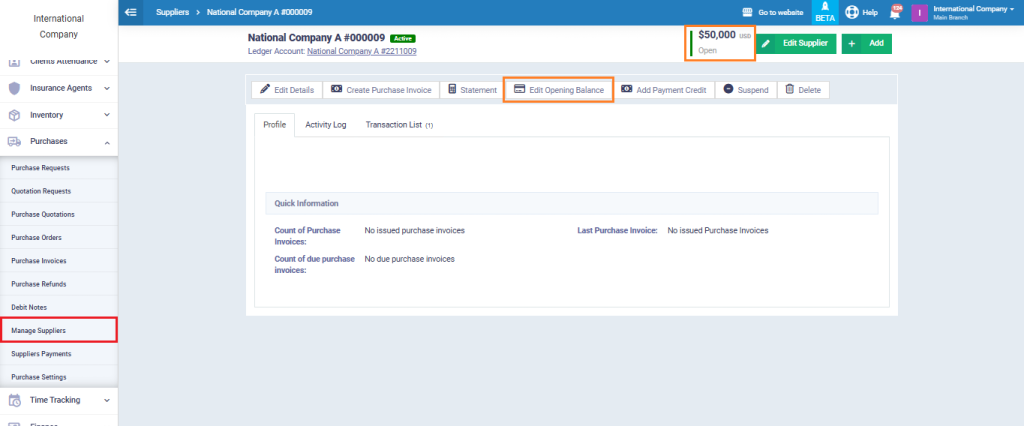Open ledger account link National Company A #2211009
Screen dimensions: 1024x426
pos(362,51)
